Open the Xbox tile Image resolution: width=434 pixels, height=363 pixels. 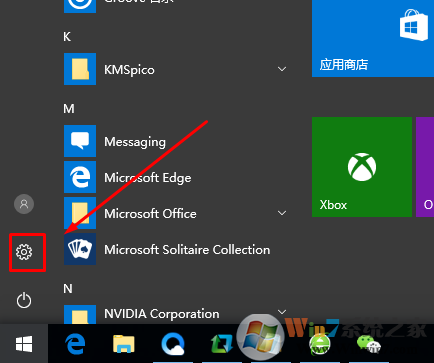click(362, 167)
